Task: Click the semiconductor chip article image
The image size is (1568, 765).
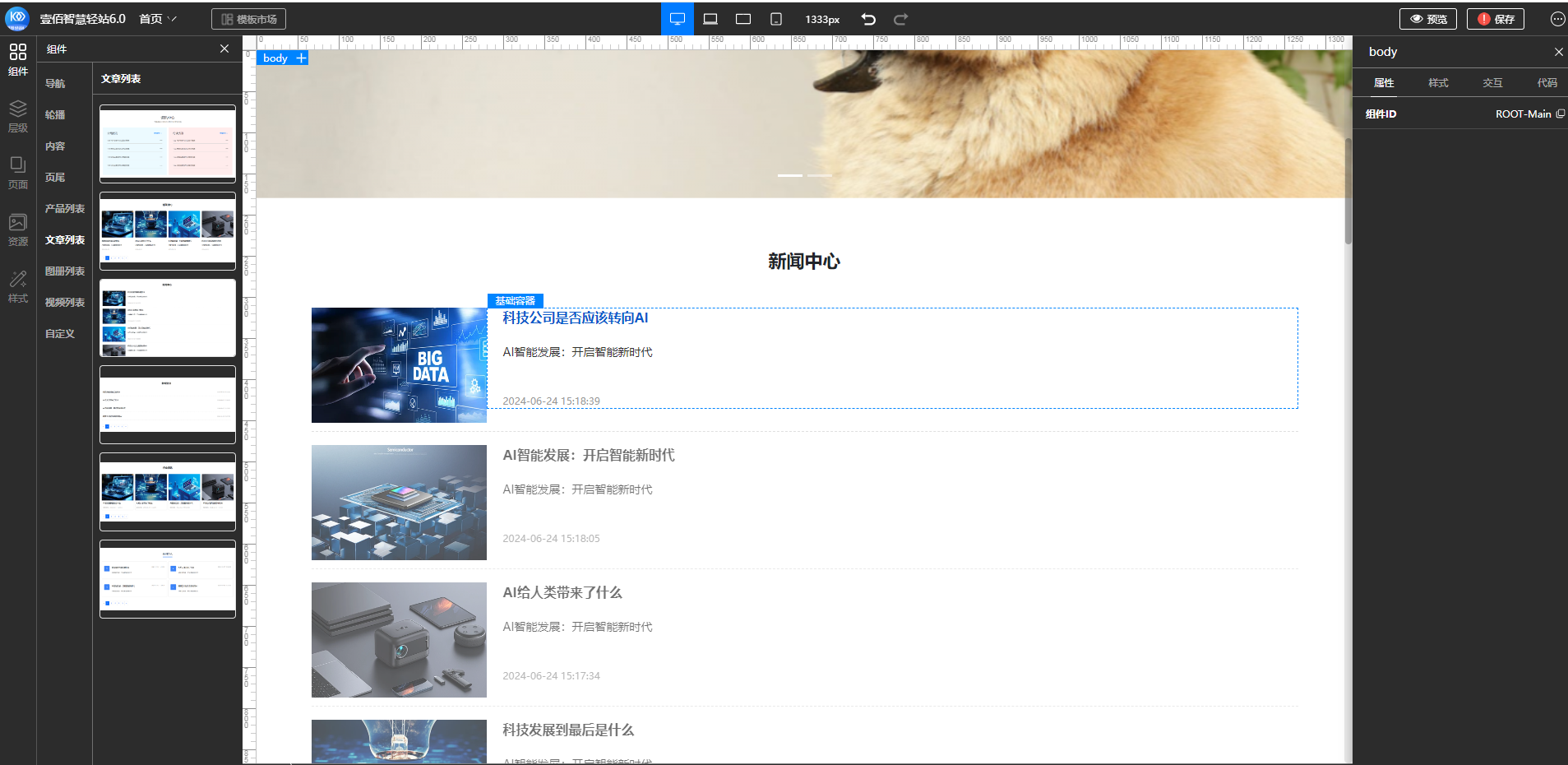Action: coord(399,503)
